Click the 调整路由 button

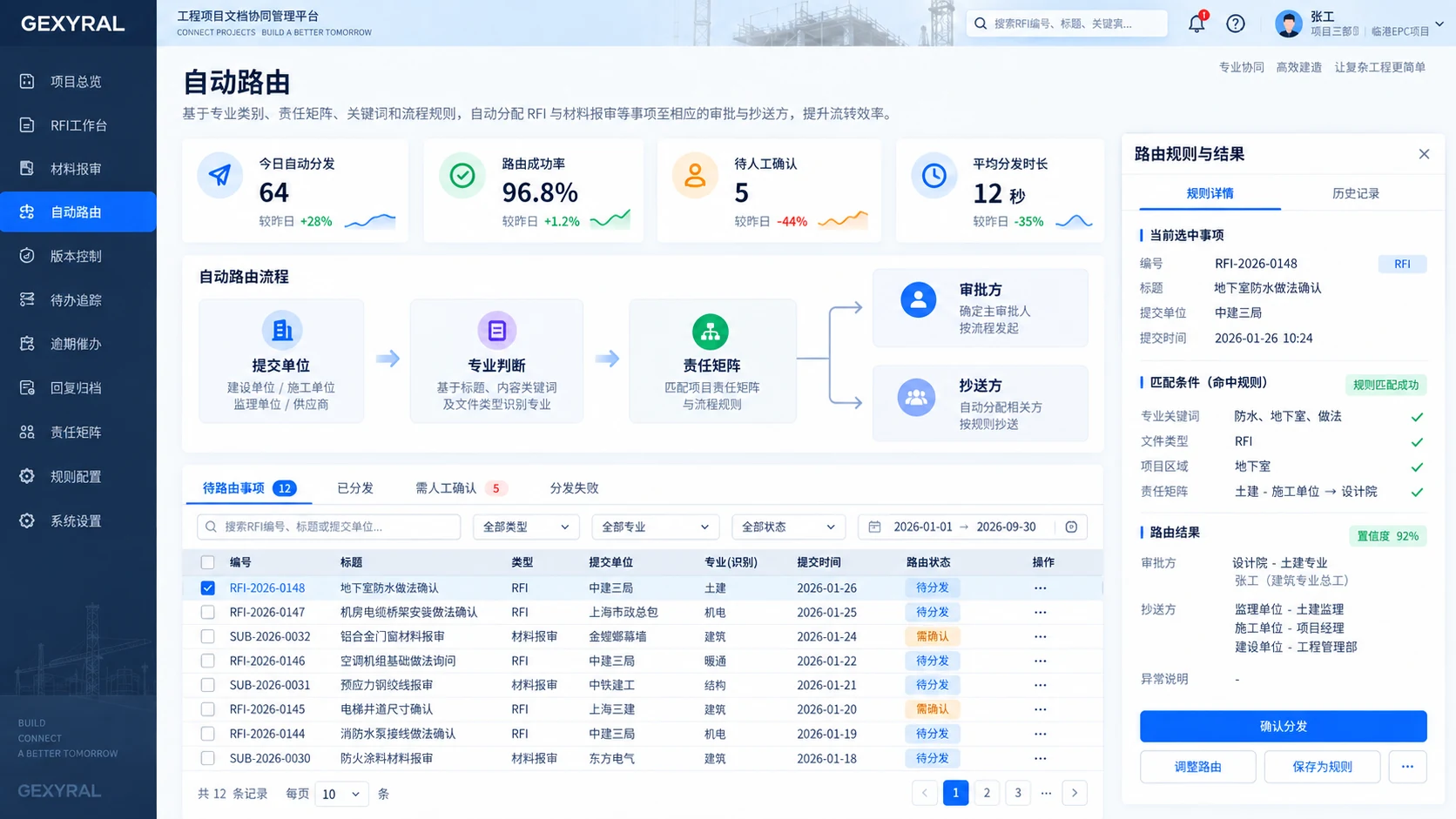click(x=1197, y=767)
